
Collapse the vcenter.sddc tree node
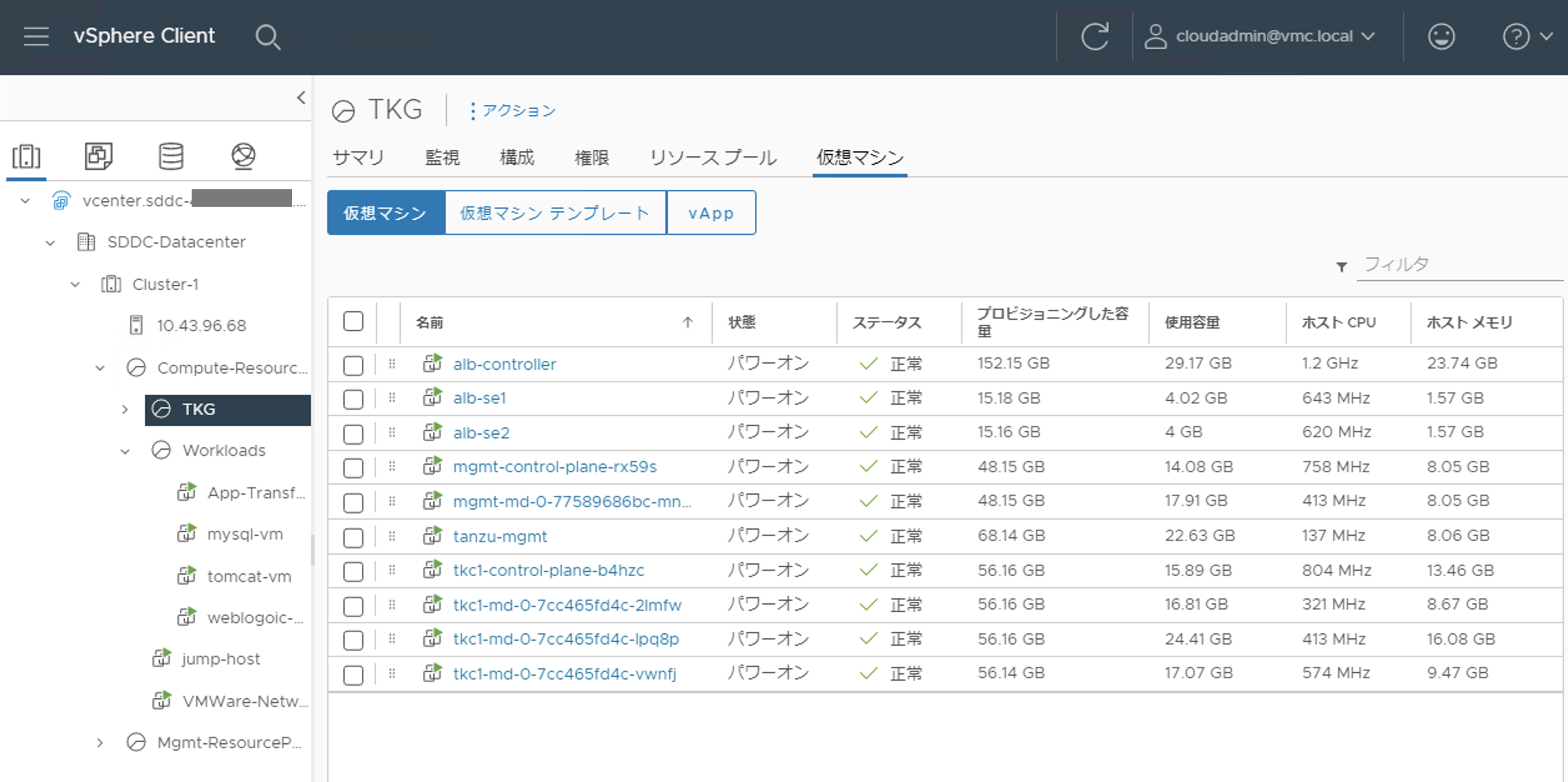click(25, 200)
